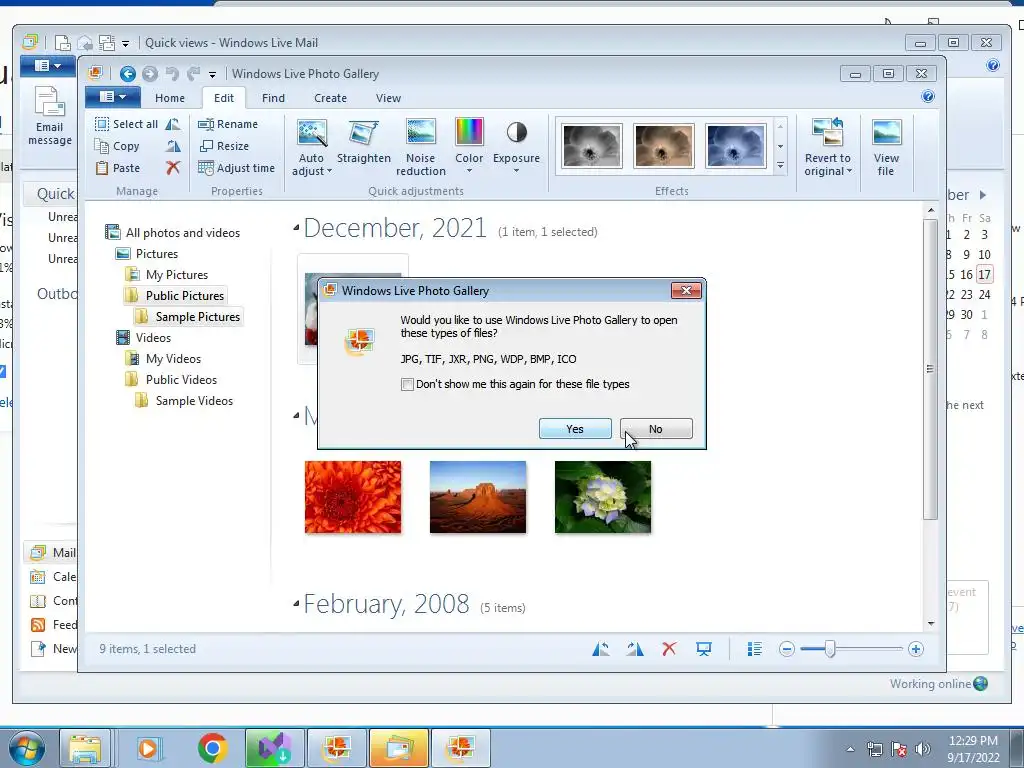Click the thumbnail size zoom slider
This screenshot has height=768, width=1024.
830,649
